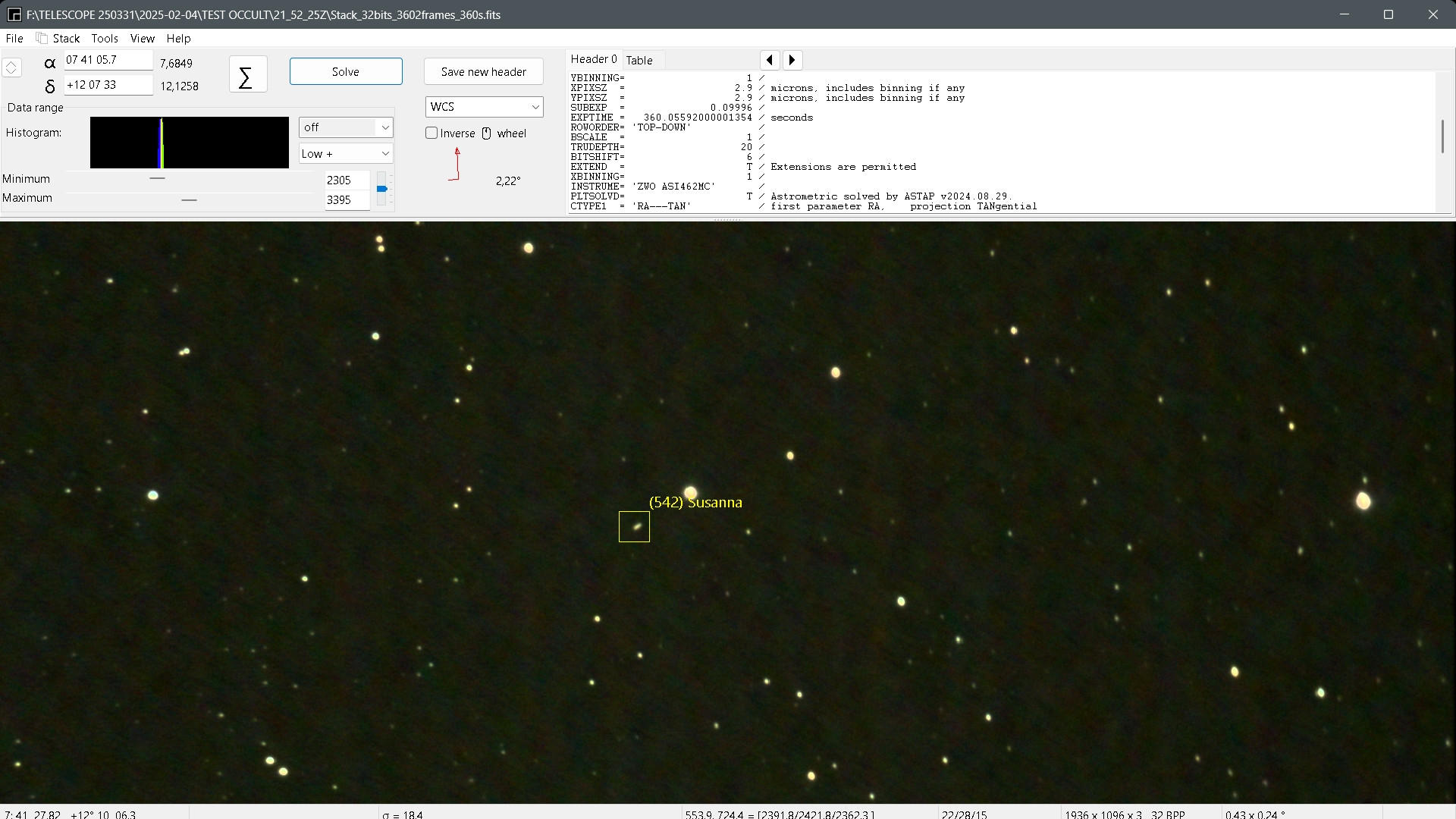The width and height of the screenshot is (1456, 819).
Task: Click the 'Data range' group label
Action: tap(36, 108)
